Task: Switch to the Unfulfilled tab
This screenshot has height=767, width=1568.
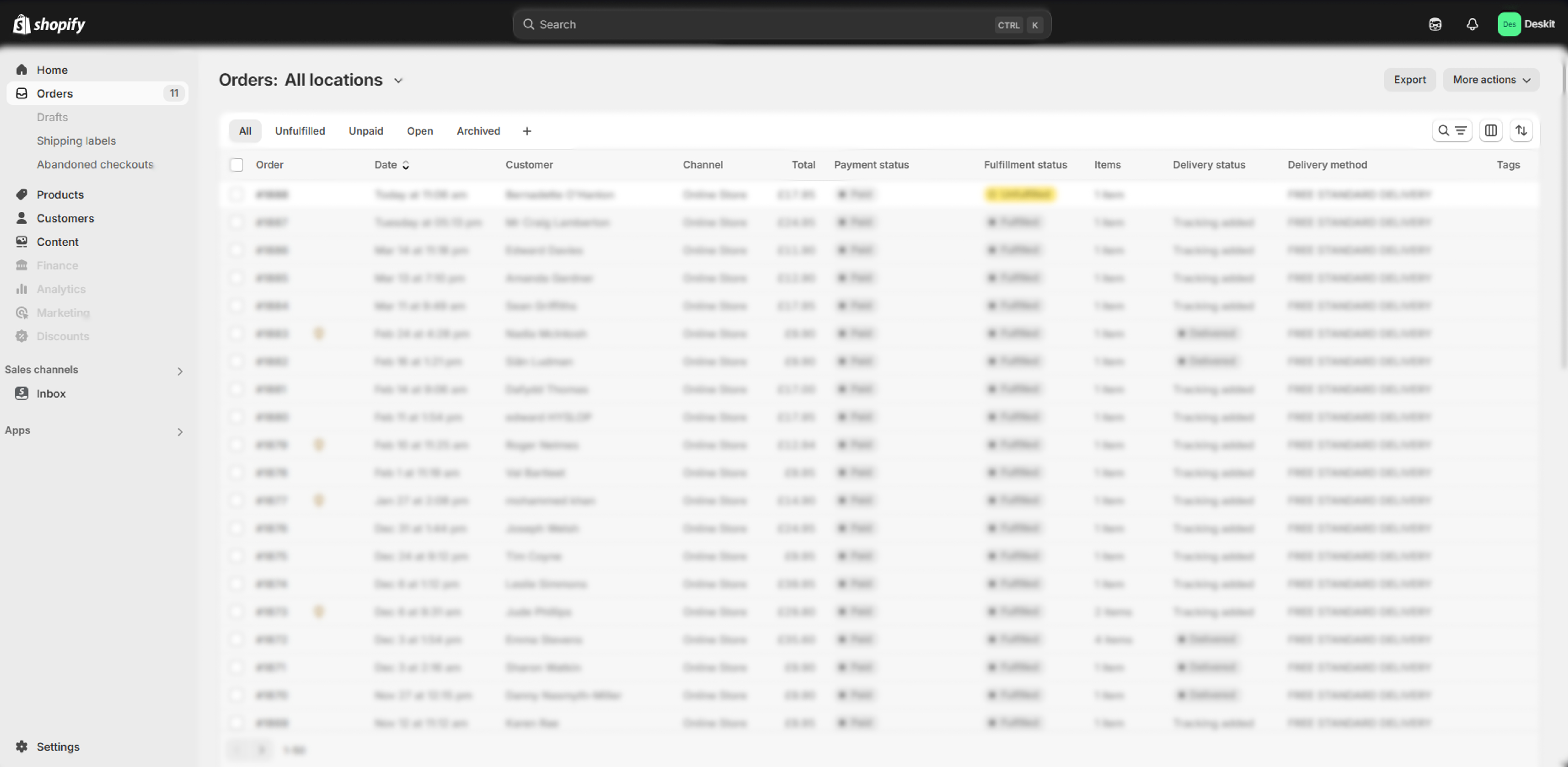Action: click(300, 131)
